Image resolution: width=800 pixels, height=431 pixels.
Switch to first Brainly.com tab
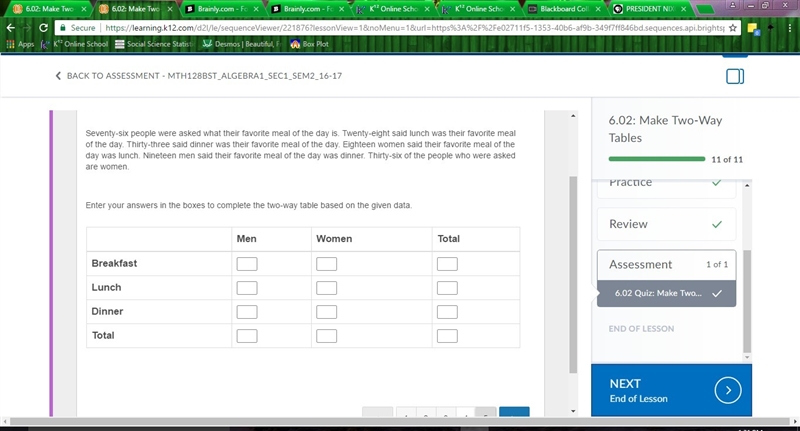pos(221,9)
